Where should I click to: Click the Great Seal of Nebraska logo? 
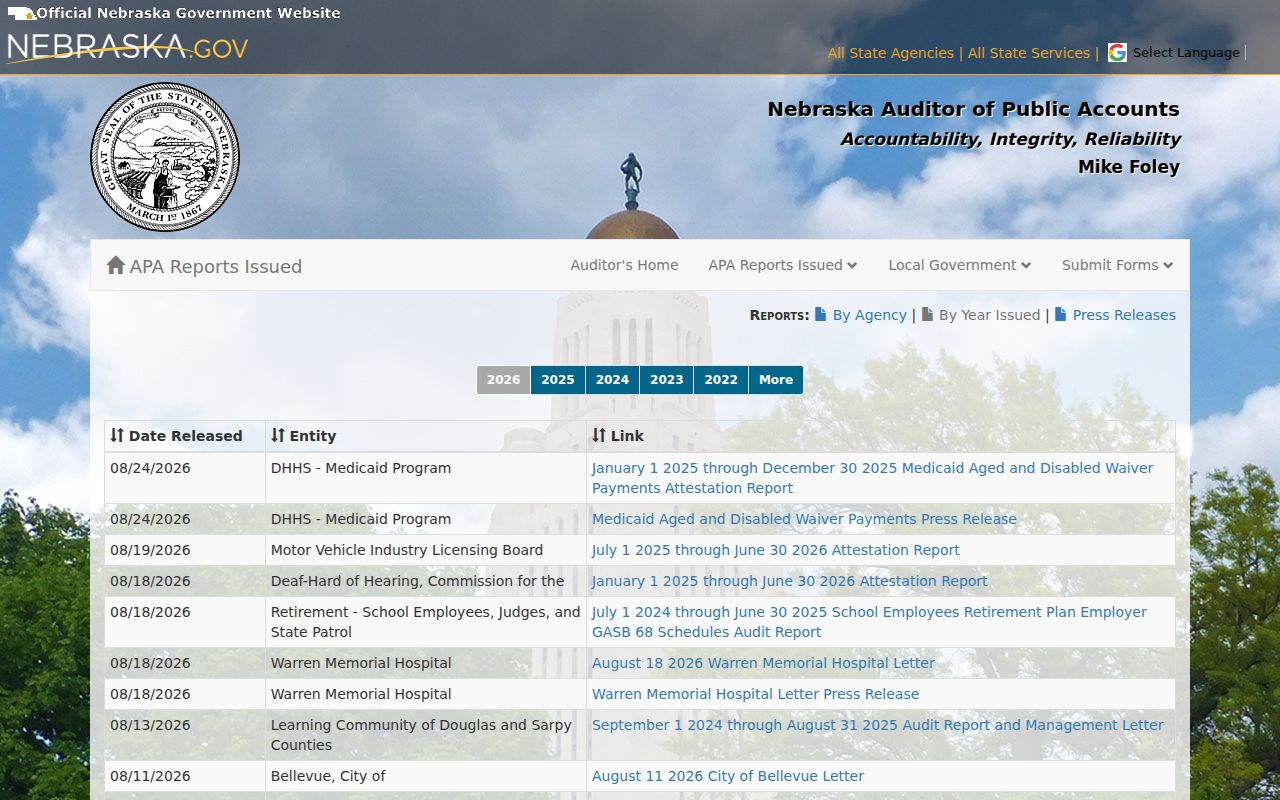coord(165,157)
